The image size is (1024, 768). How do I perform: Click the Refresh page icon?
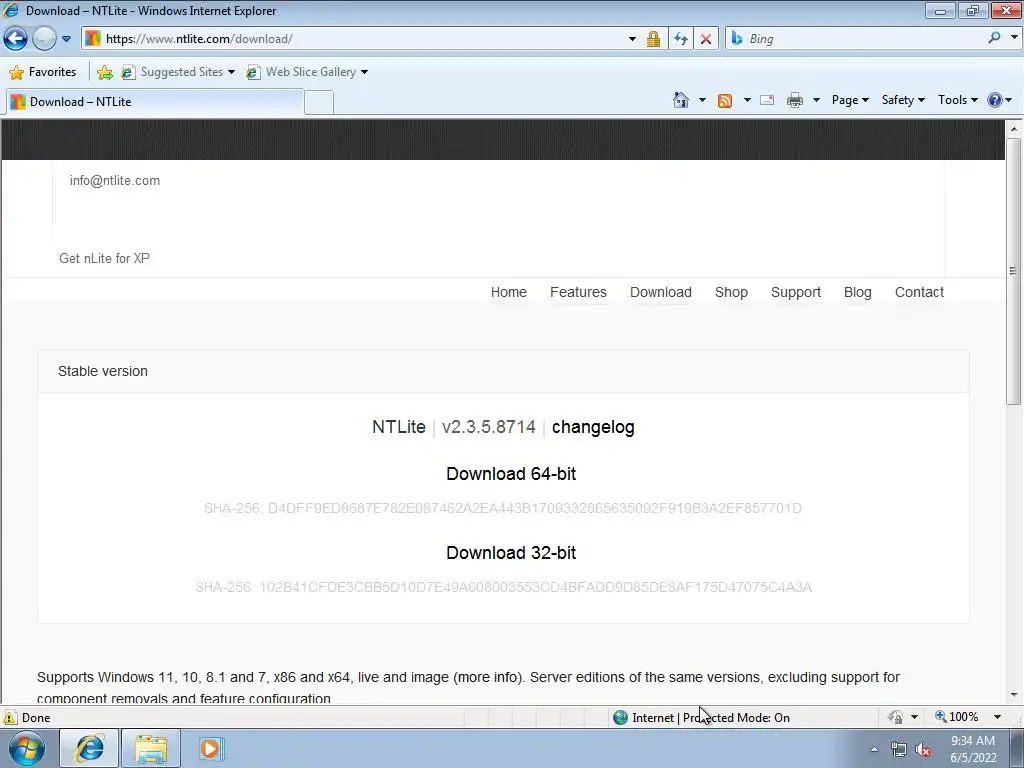coord(680,39)
